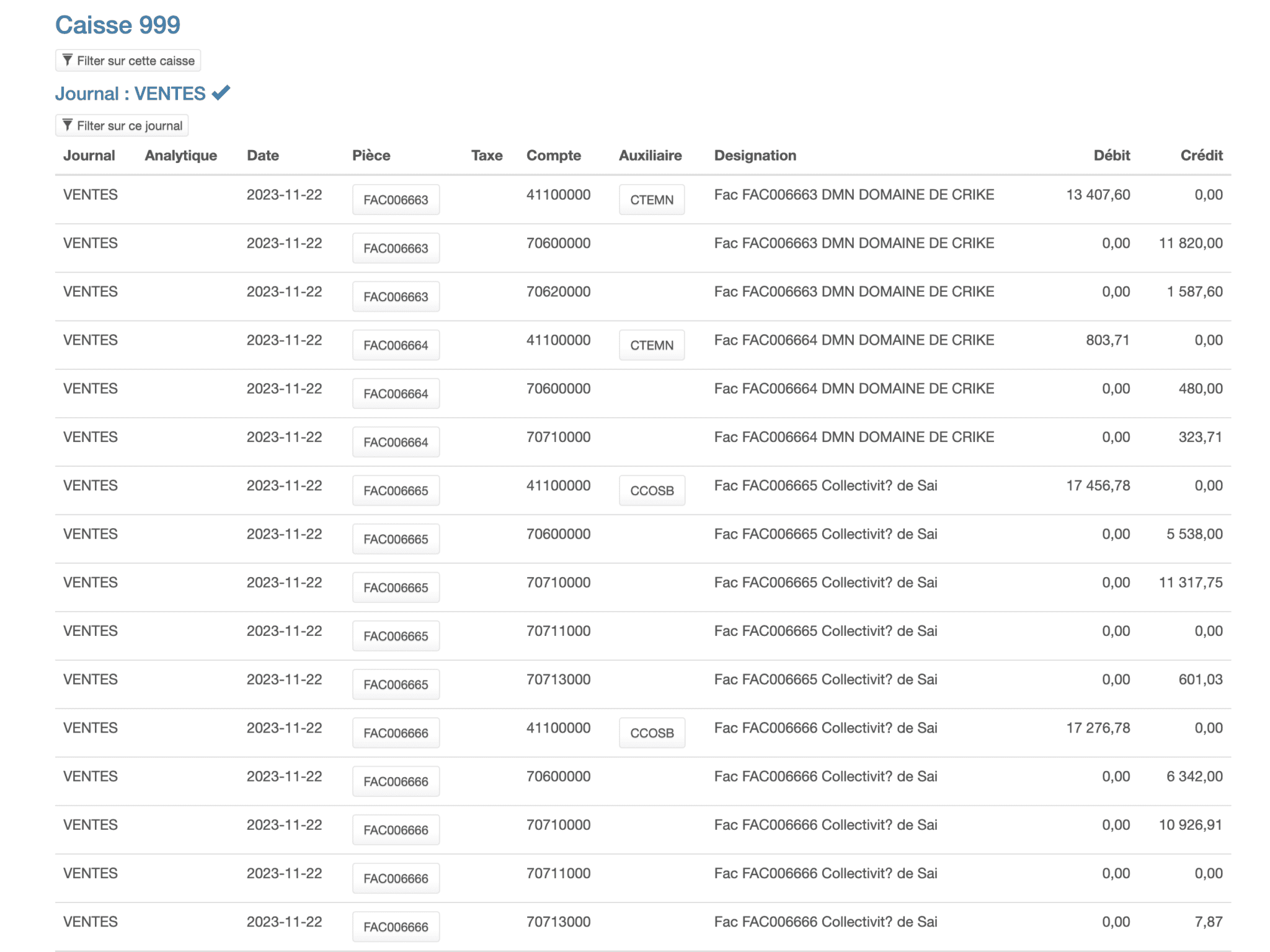Select the credit value 6 342,00
The width and height of the screenshot is (1270, 952).
coord(1195,777)
